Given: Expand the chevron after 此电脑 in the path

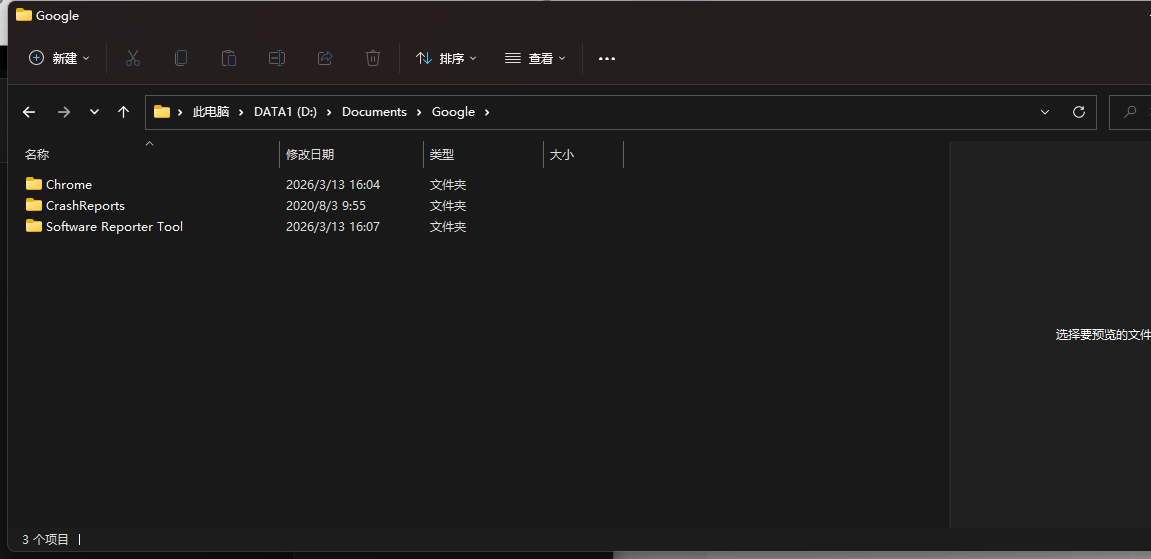Looking at the screenshot, I should pyautogui.click(x=242, y=112).
